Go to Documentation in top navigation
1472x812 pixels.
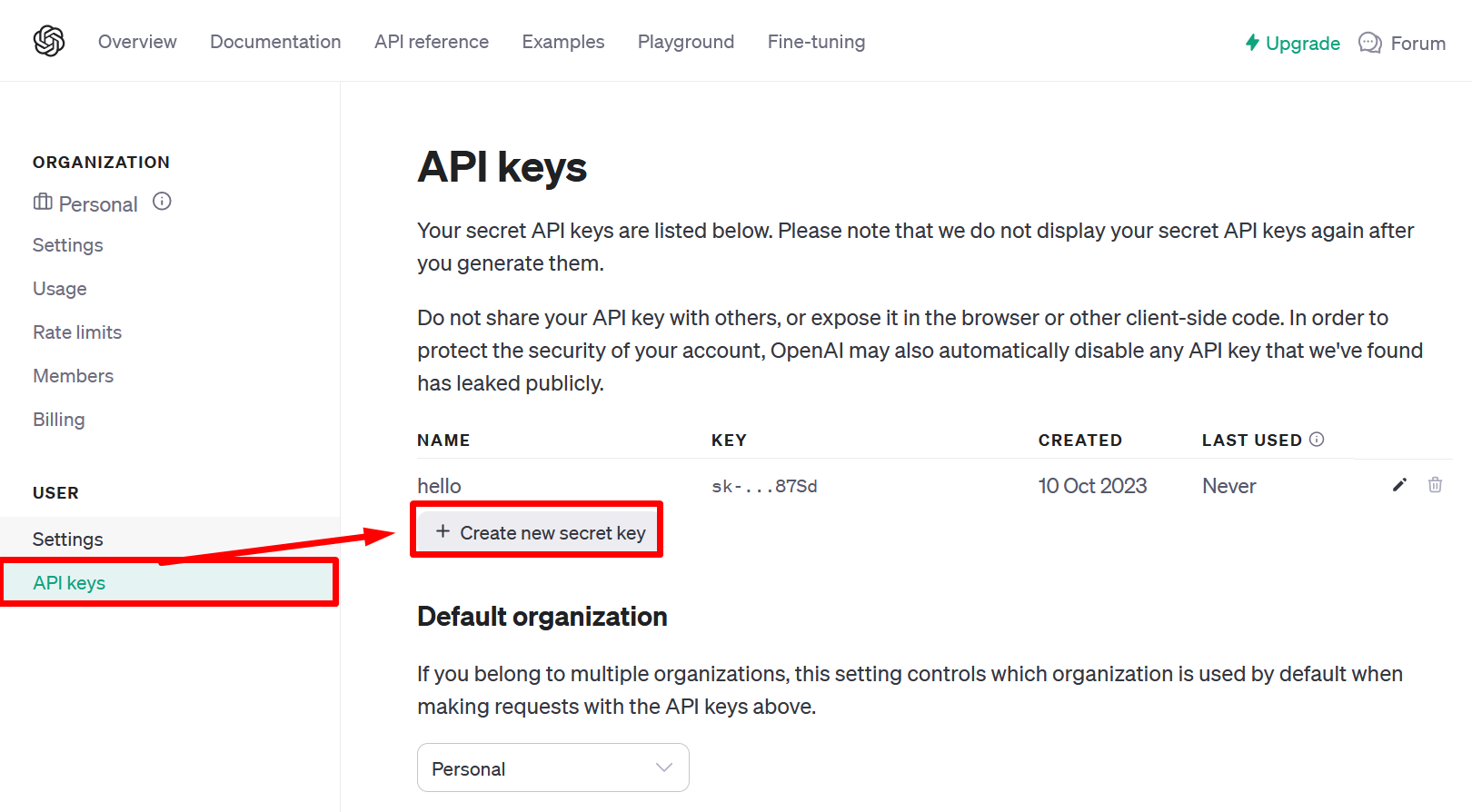(x=275, y=42)
